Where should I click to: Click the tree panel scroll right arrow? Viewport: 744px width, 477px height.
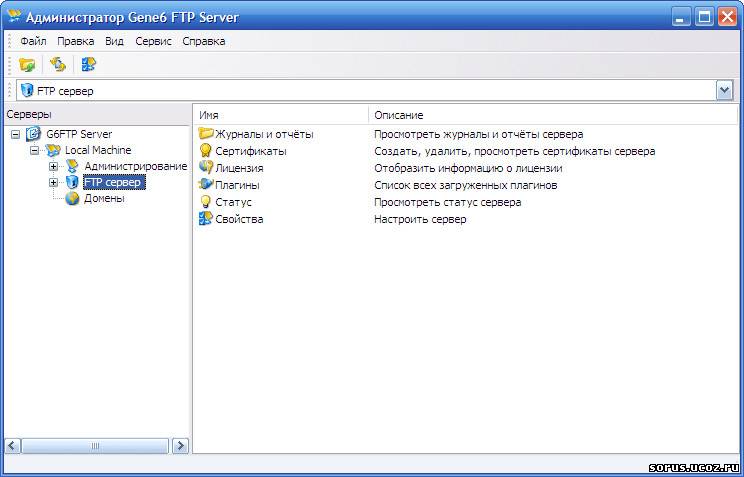(180, 446)
